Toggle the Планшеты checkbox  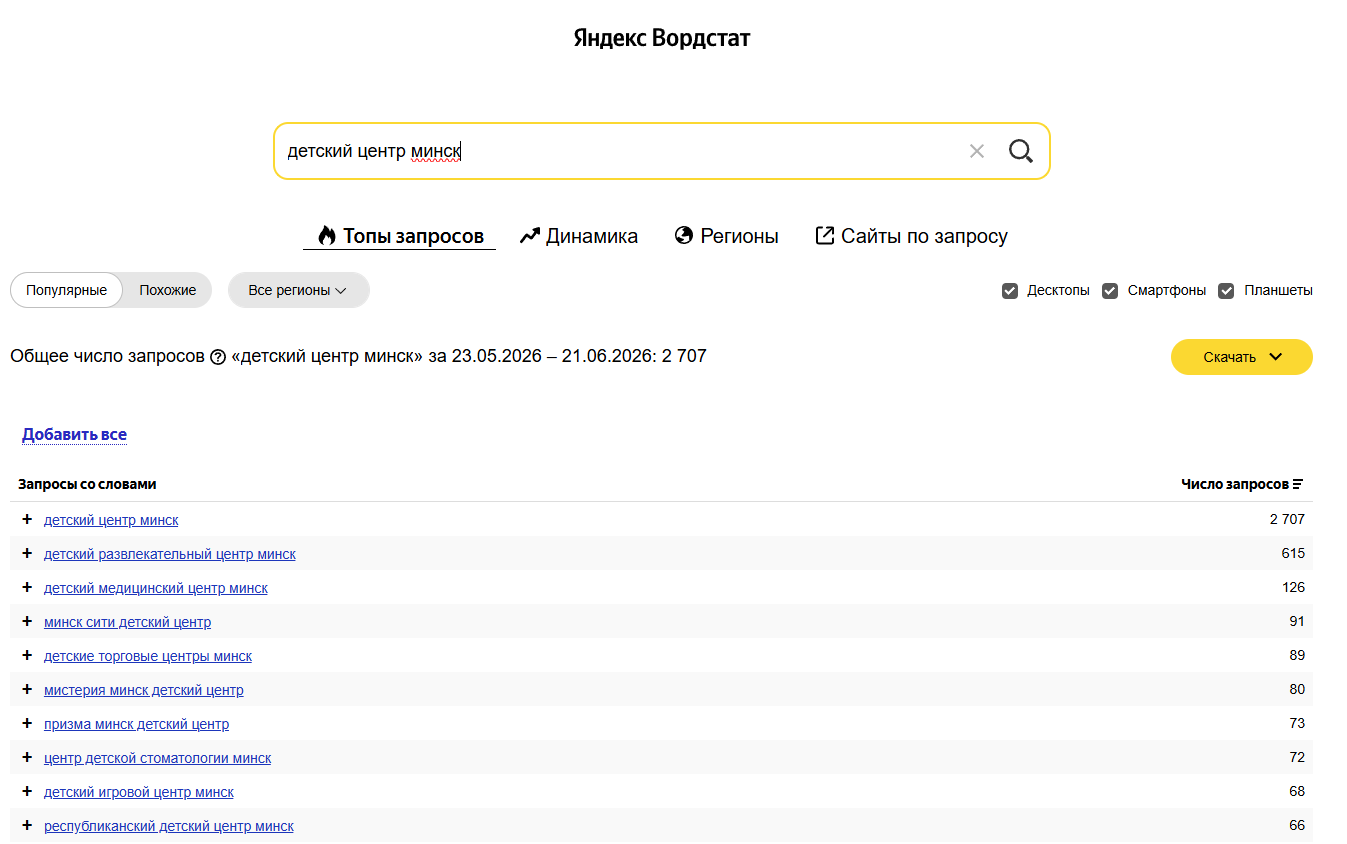(x=1226, y=291)
